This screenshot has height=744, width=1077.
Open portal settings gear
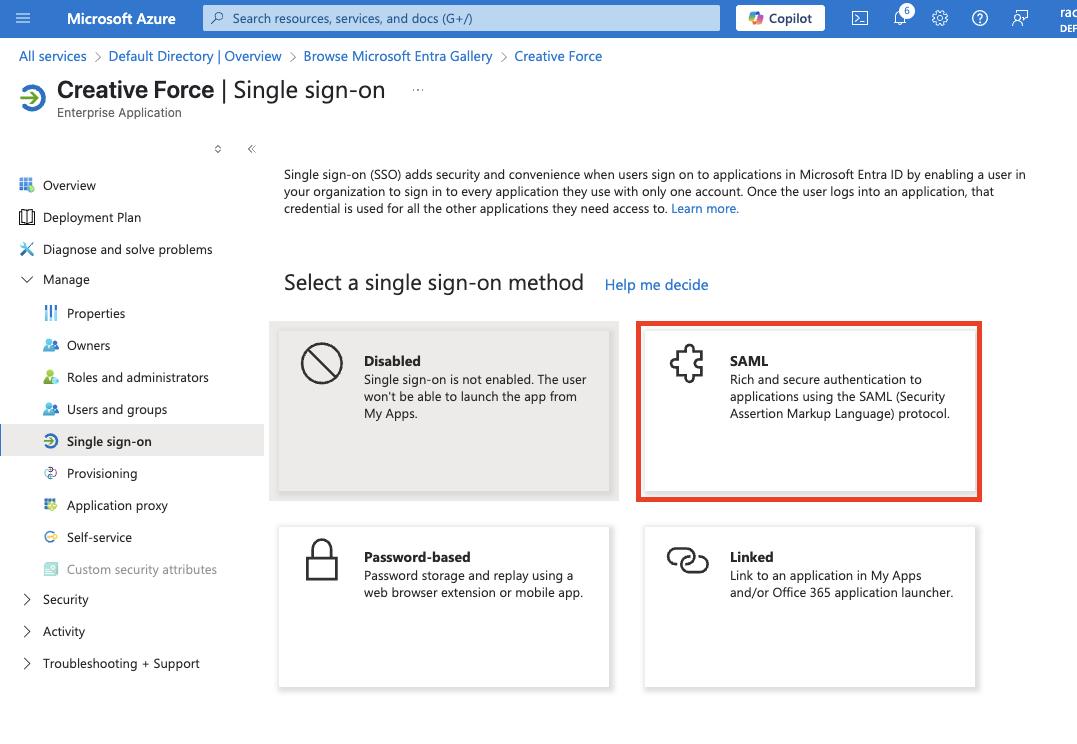coord(940,19)
